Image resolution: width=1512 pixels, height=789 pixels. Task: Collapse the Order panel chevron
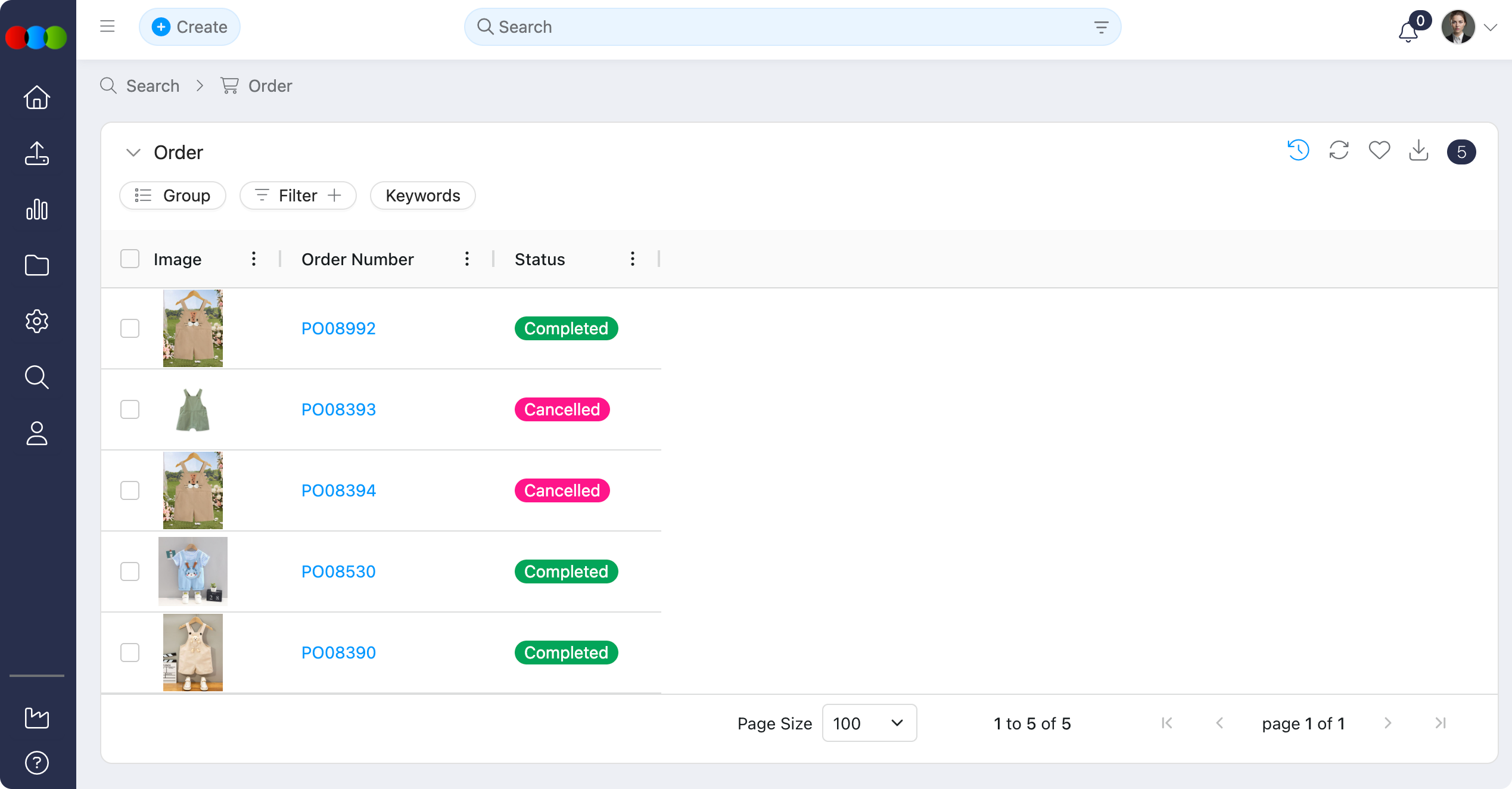pyautogui.click(x=133, y=153)
